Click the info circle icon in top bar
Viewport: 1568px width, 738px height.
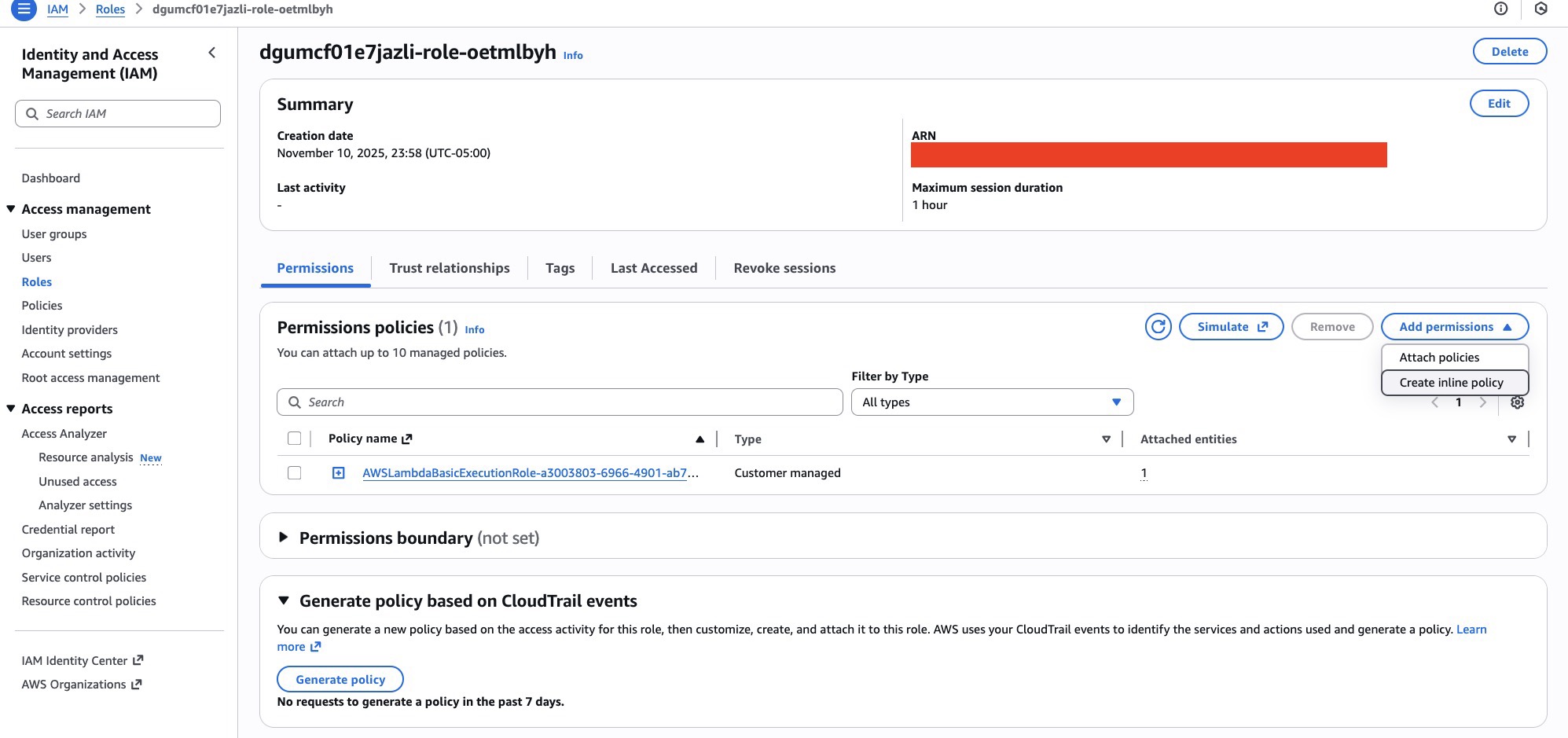pyautogui.click(x=1500, y=9)
